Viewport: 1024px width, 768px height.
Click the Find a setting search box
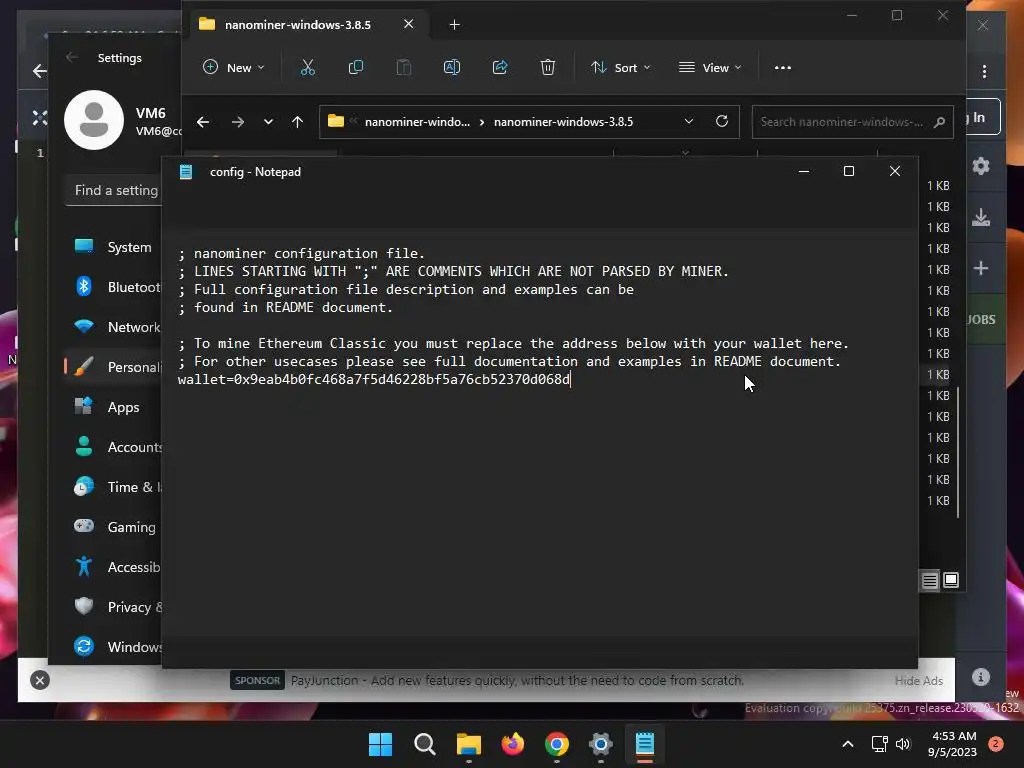click(x=114, y=190)
